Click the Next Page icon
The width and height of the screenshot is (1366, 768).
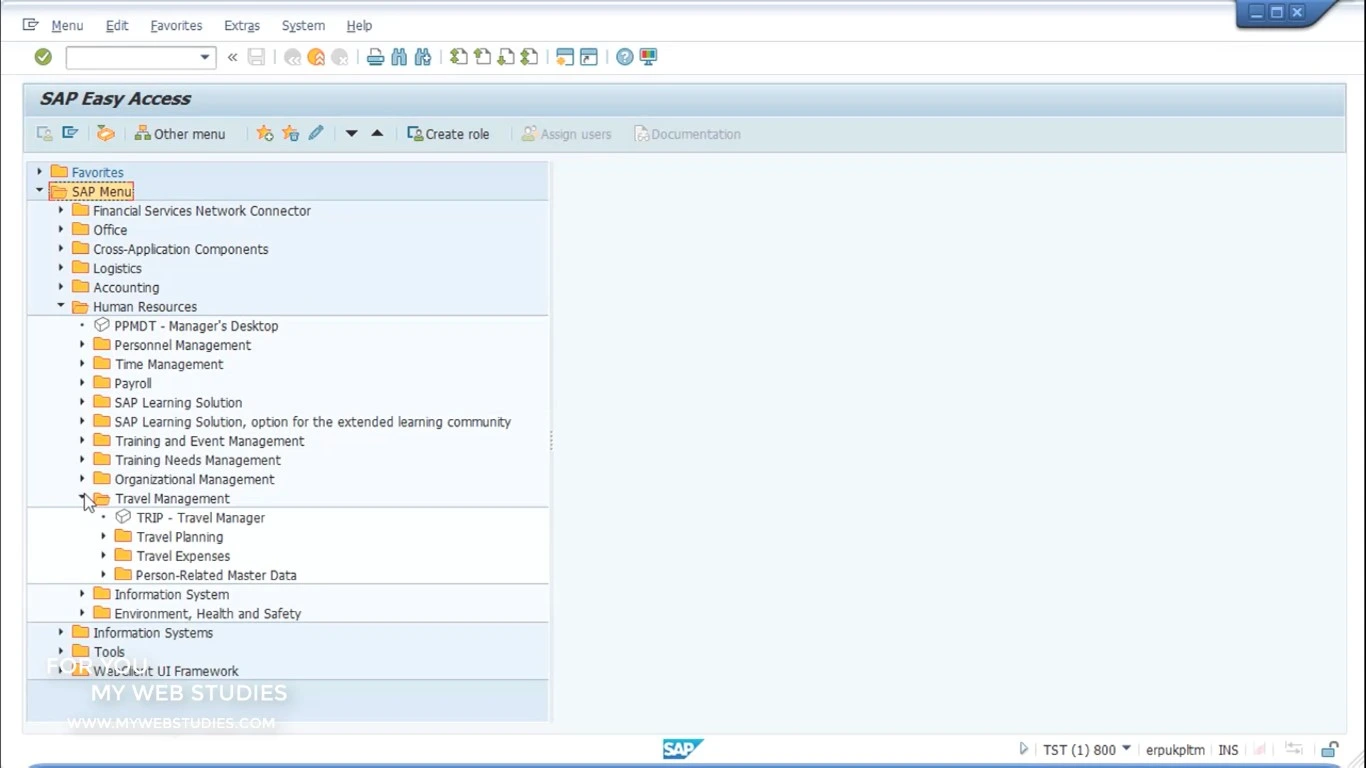pos(506,57)
